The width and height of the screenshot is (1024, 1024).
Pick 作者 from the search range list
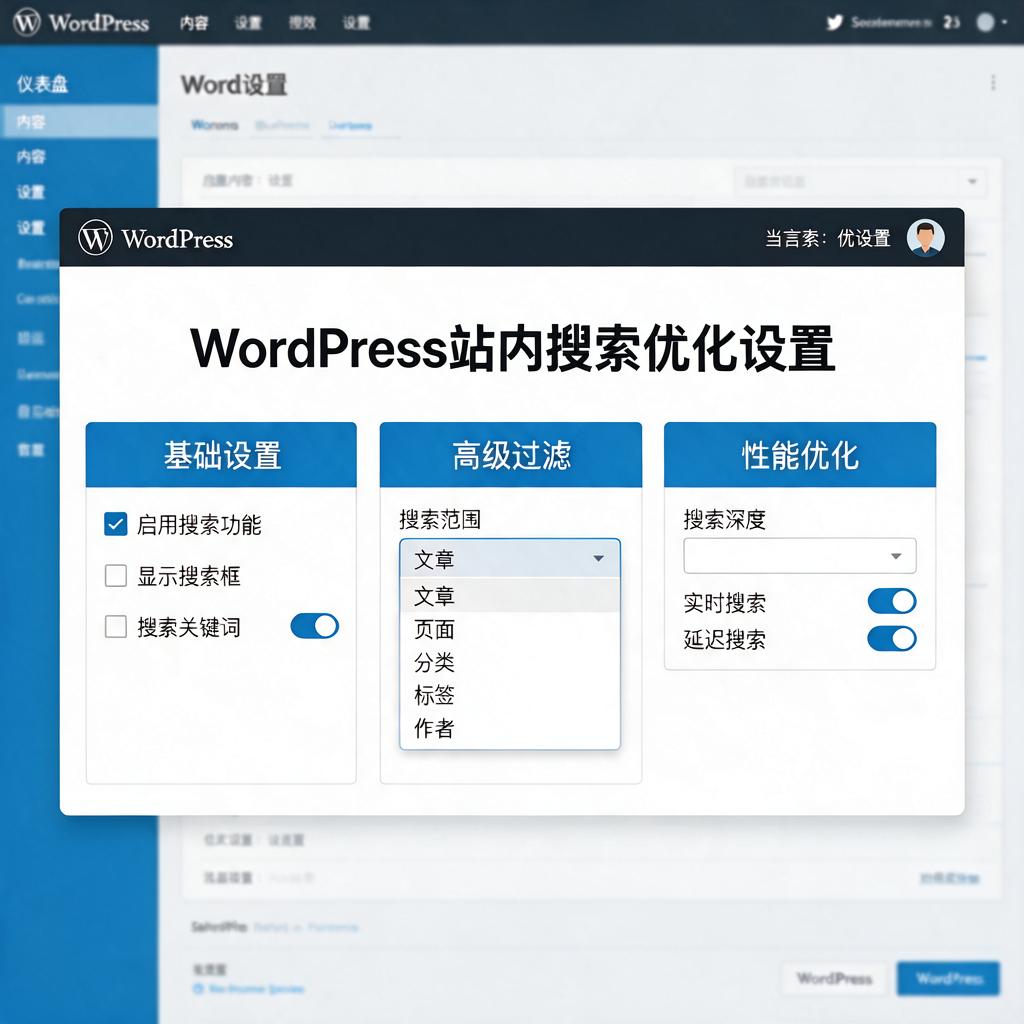(x=509, y=728)
